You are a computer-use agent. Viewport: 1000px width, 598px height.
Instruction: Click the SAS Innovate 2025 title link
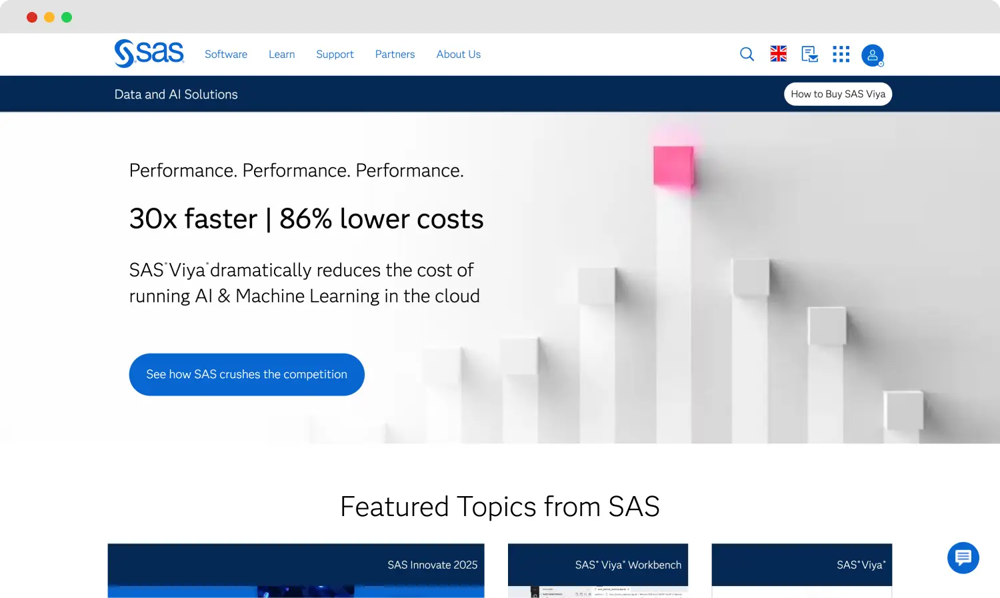[x=431, y=564]
